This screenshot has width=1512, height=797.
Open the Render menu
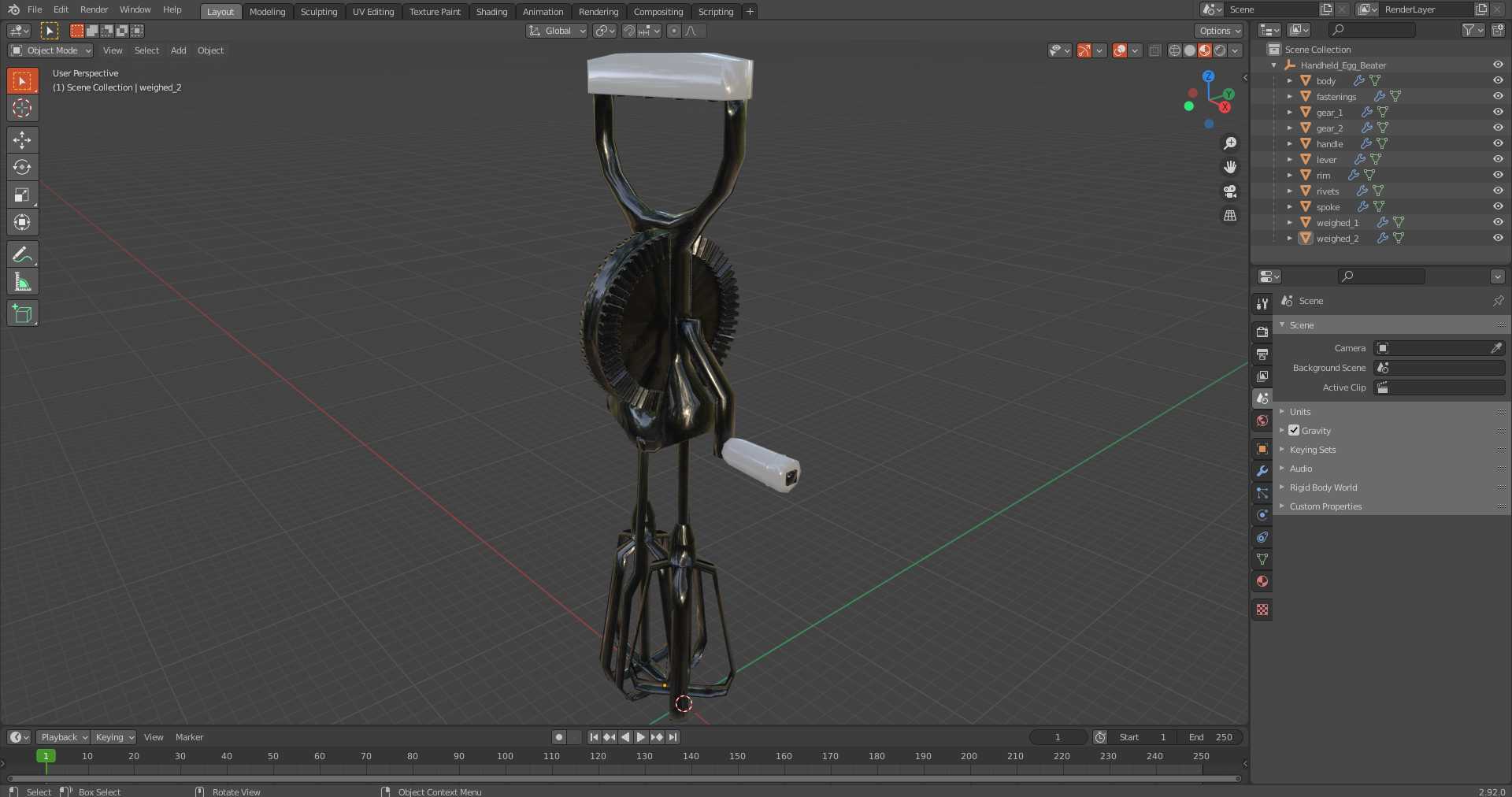pyautogui.click(x=94, y=9)
